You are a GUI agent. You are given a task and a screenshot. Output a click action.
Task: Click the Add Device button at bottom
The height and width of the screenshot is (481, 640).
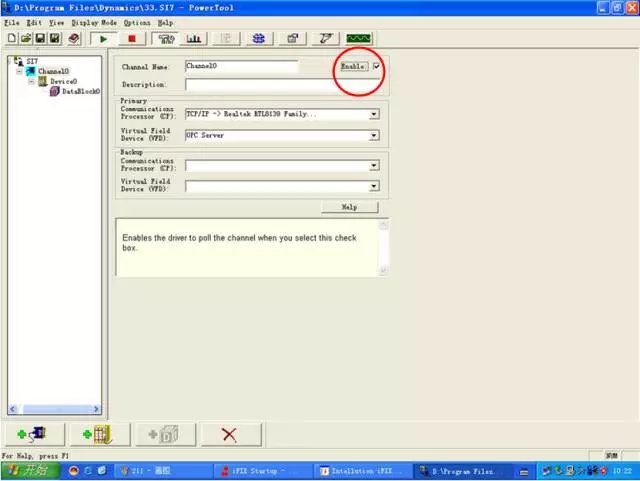(97, 434)
